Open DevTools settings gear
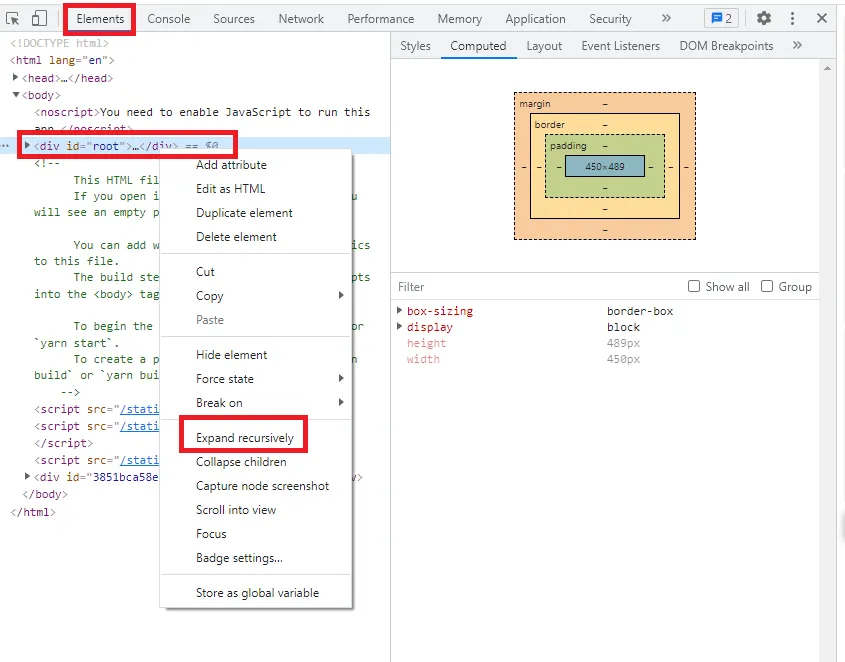The width and height of the screenshot is (845, 662). 764,18
